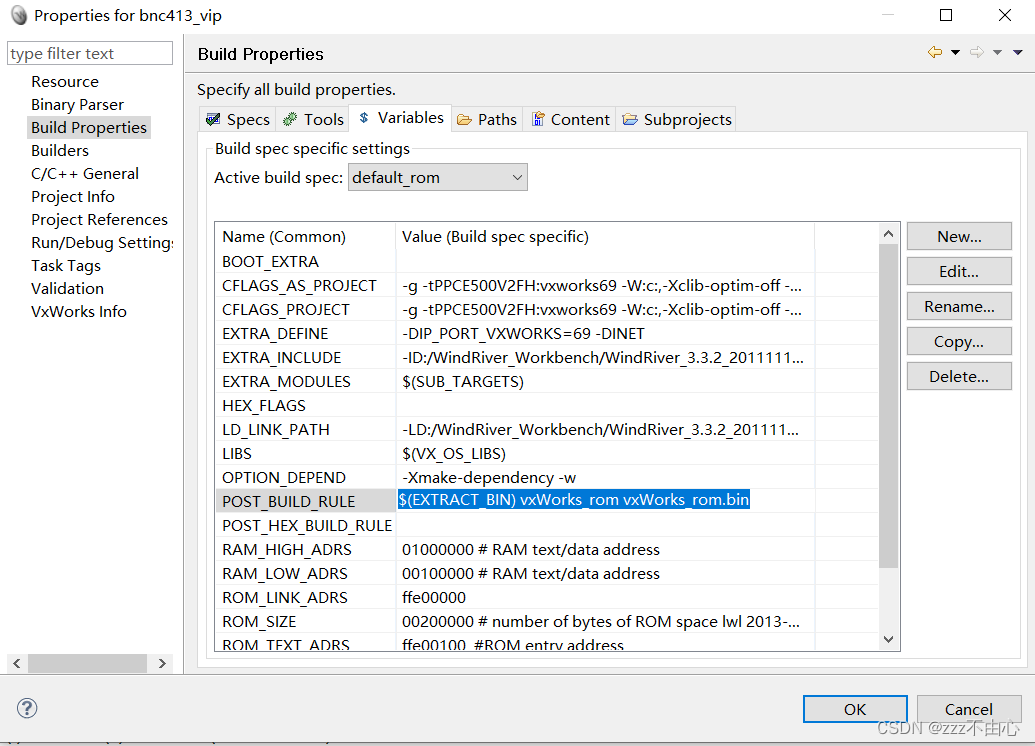Open the view menu triangle at top right
Viewport: 1035px width, 746px height.
tap(1018, 52)
